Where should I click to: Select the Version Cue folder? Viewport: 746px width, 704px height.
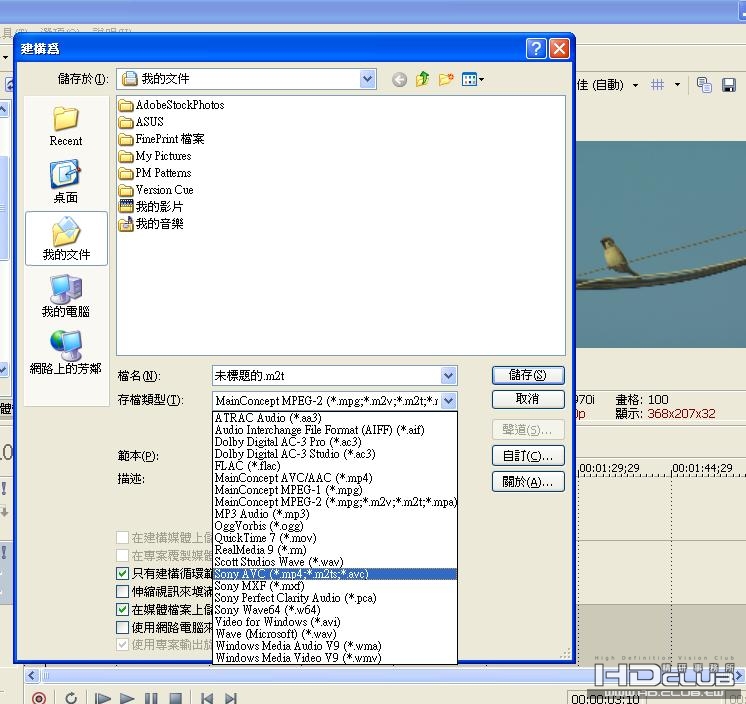point(156,190)
